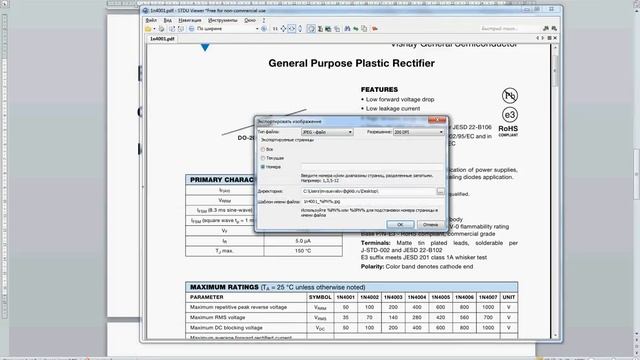Select the Все pages radio button
Image resolution: width=640 pixels, height=360 pixels.
(x=263, y=149)
